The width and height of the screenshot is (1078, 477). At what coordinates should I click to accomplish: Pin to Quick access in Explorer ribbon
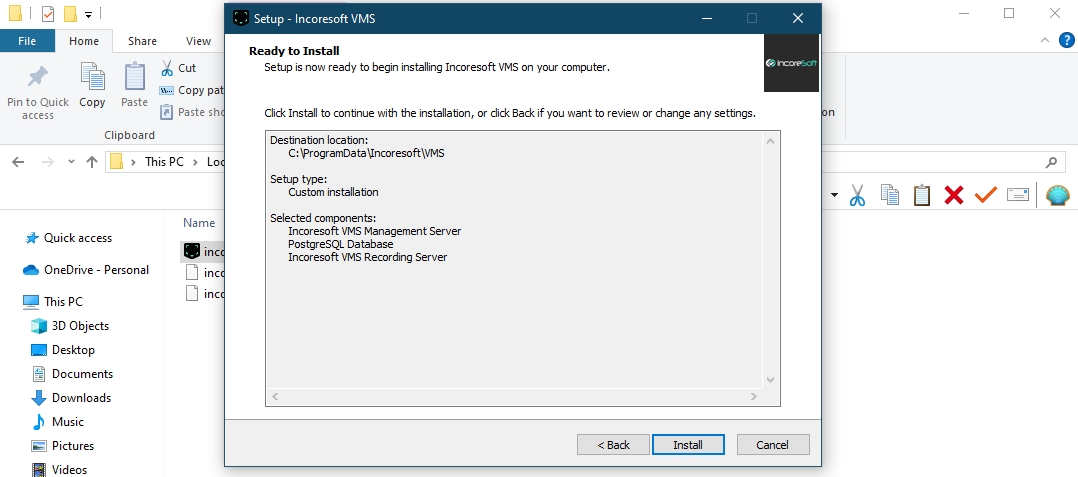coord(38,93)
